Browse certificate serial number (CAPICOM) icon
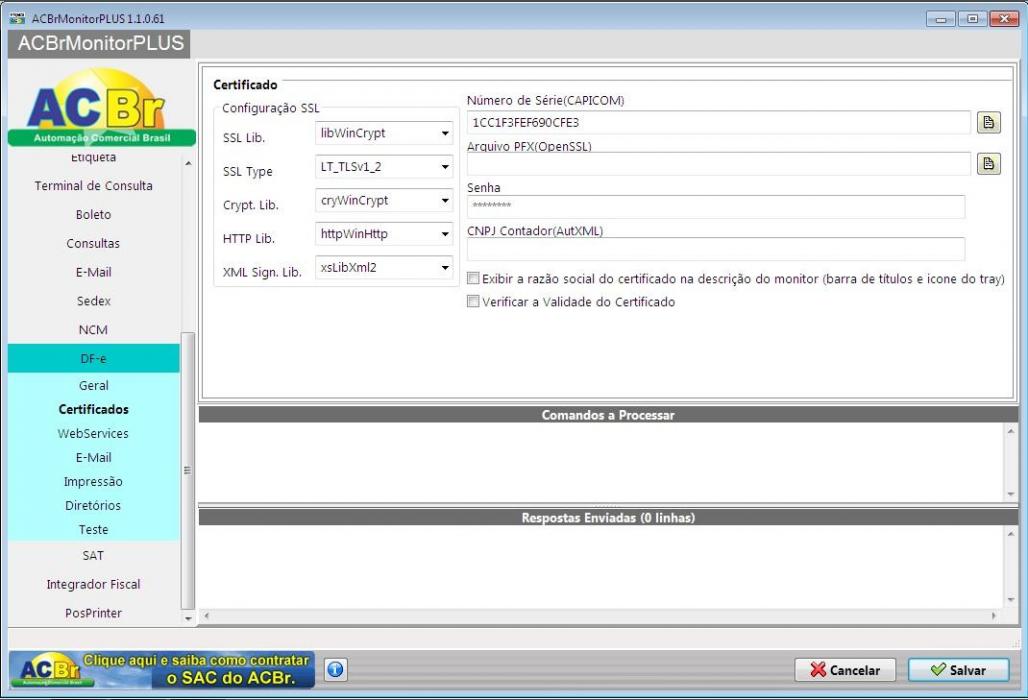The height and width of the screenshot is (700, 1028). coord(989,123)
